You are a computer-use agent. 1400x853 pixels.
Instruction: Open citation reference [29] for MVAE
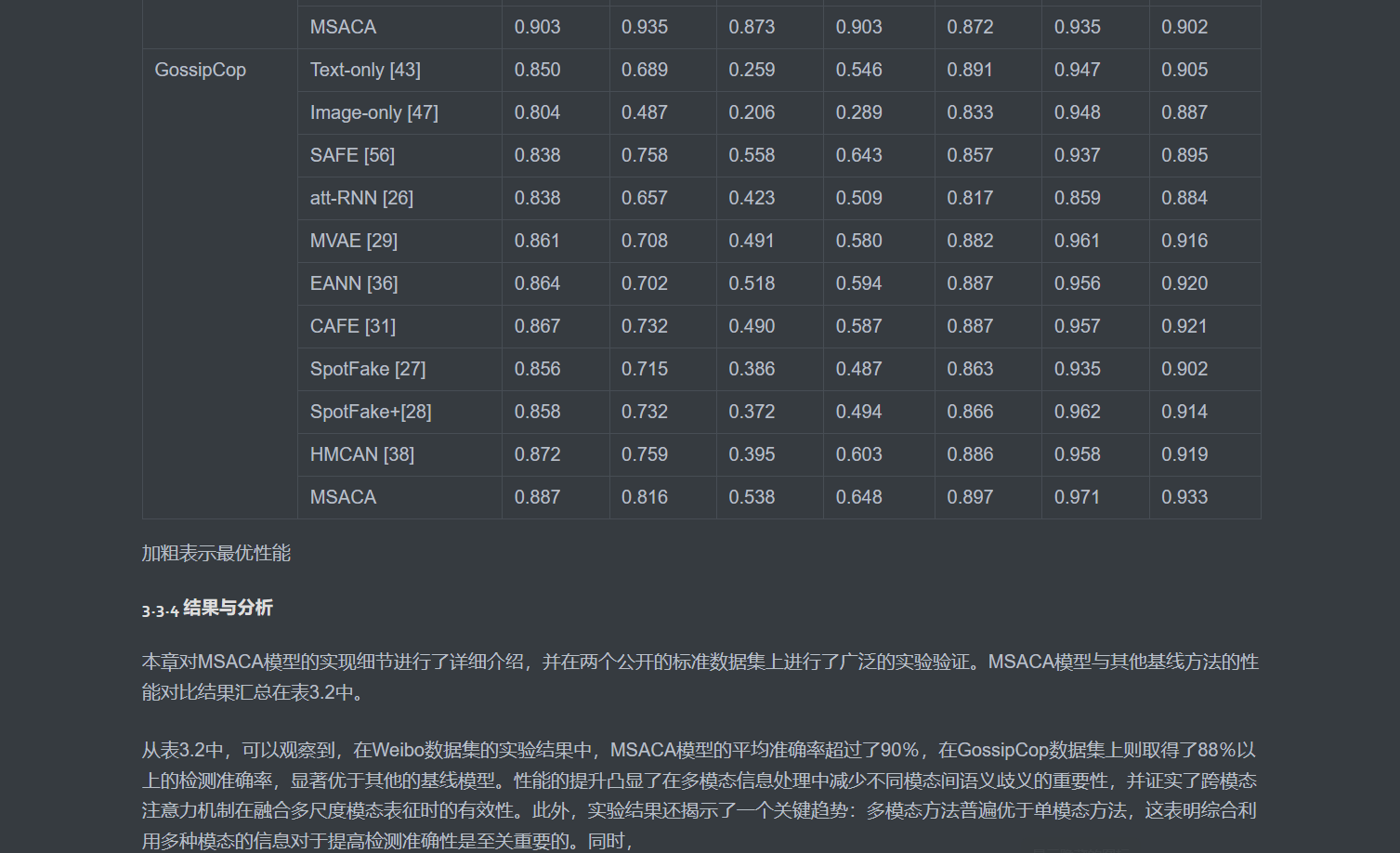tap(383, 241)
